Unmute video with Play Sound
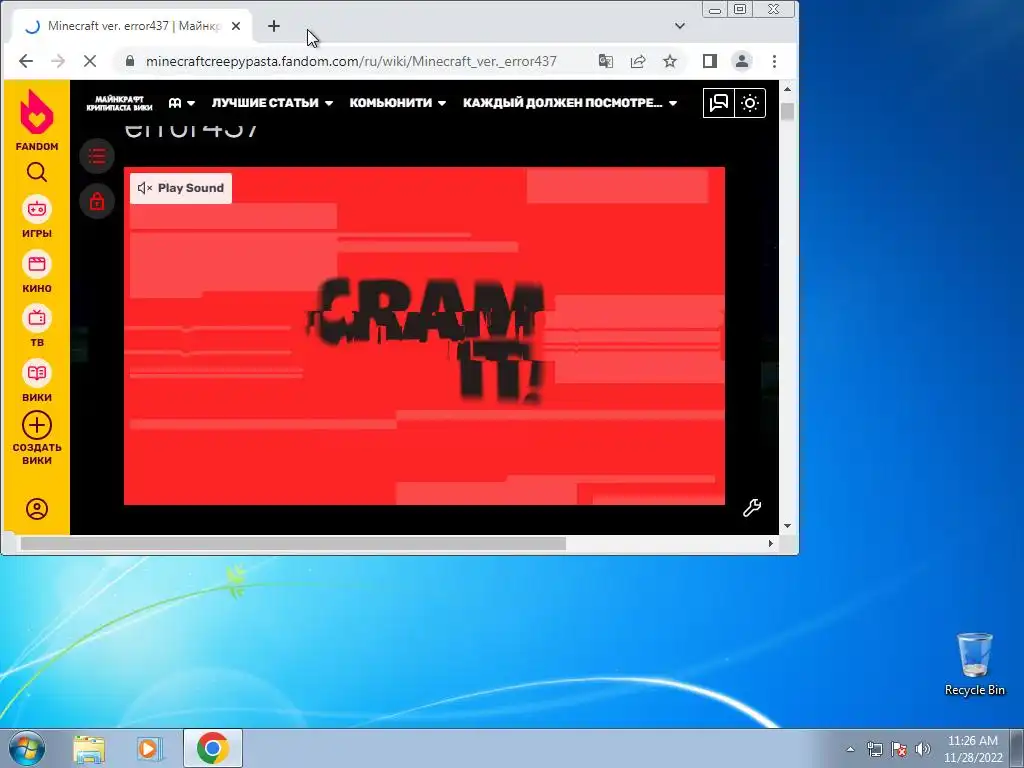 tap(181, 188)
